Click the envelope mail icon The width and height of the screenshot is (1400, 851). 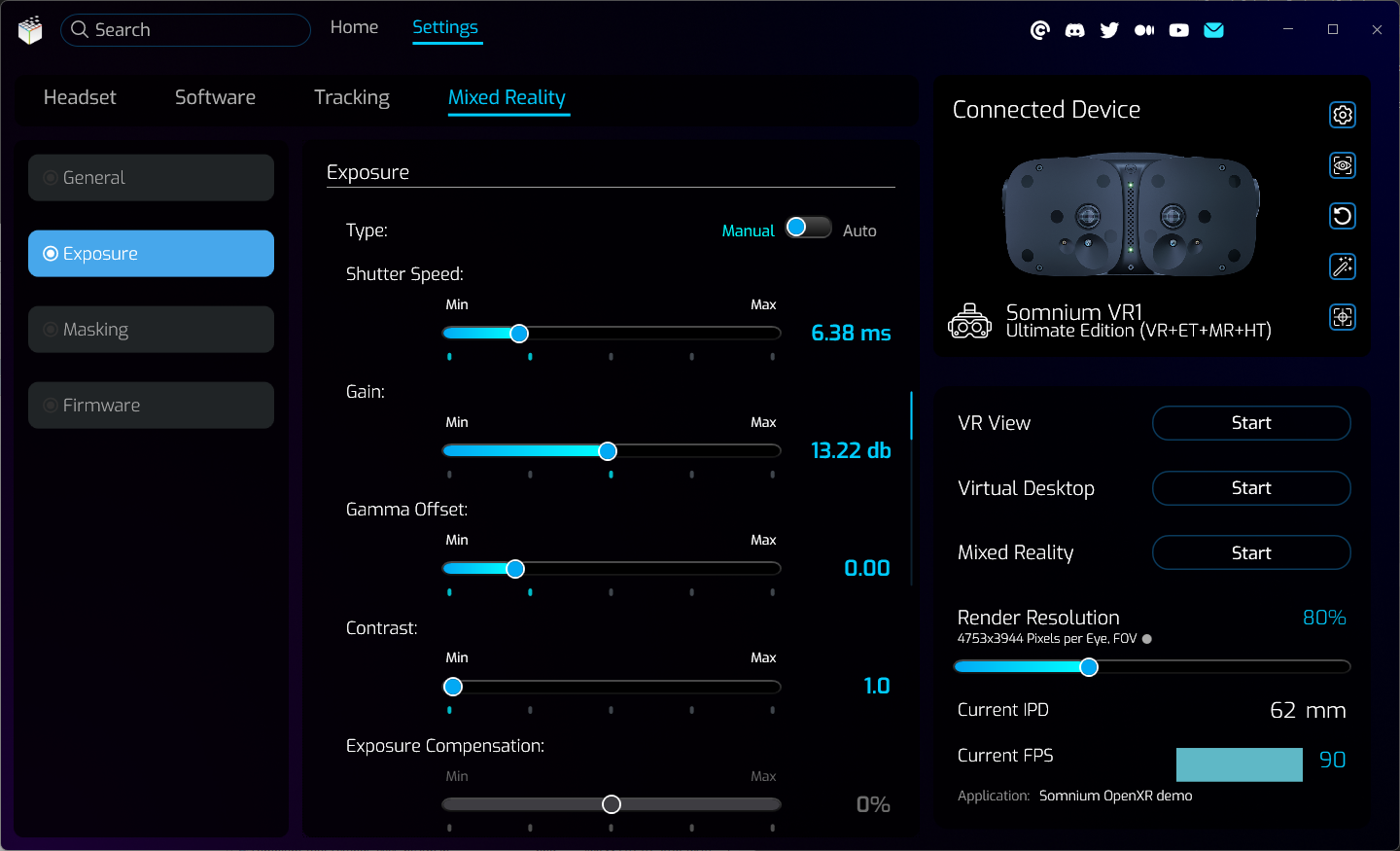coord(1213,30)
